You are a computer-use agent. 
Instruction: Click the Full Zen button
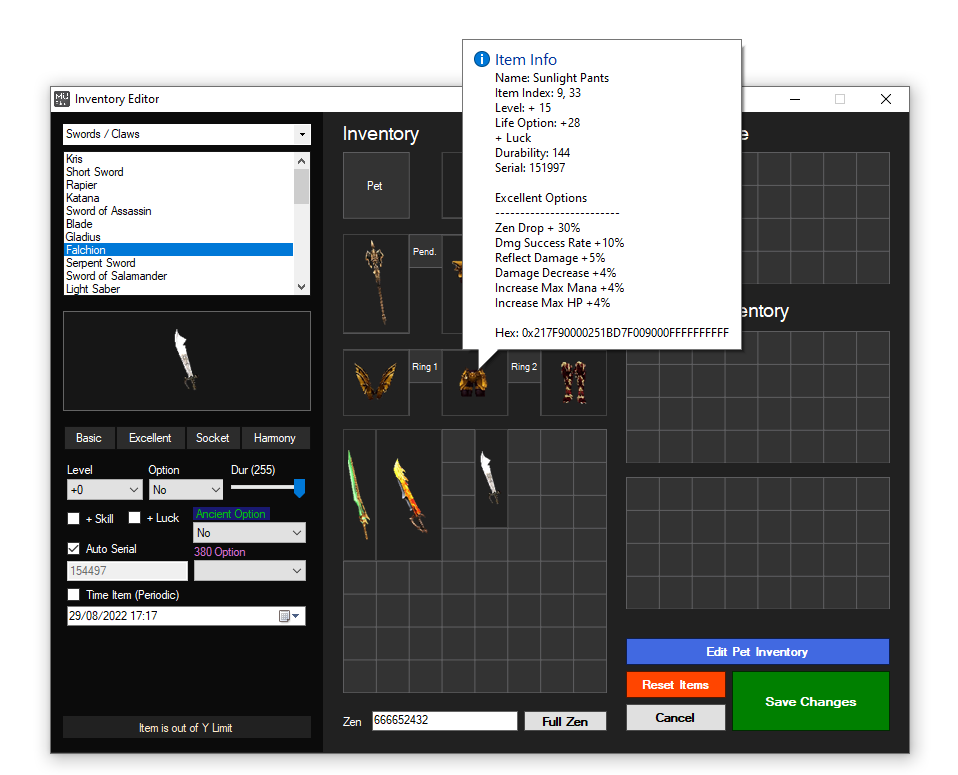pos(565,721)
